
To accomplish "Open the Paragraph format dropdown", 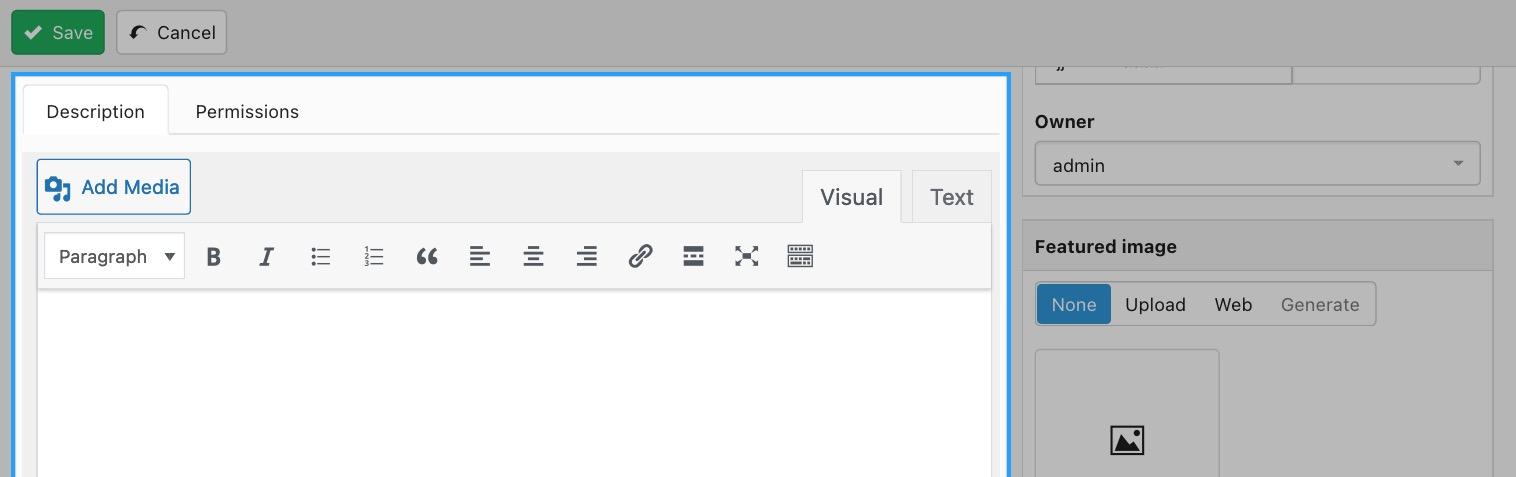I will 115,257.
